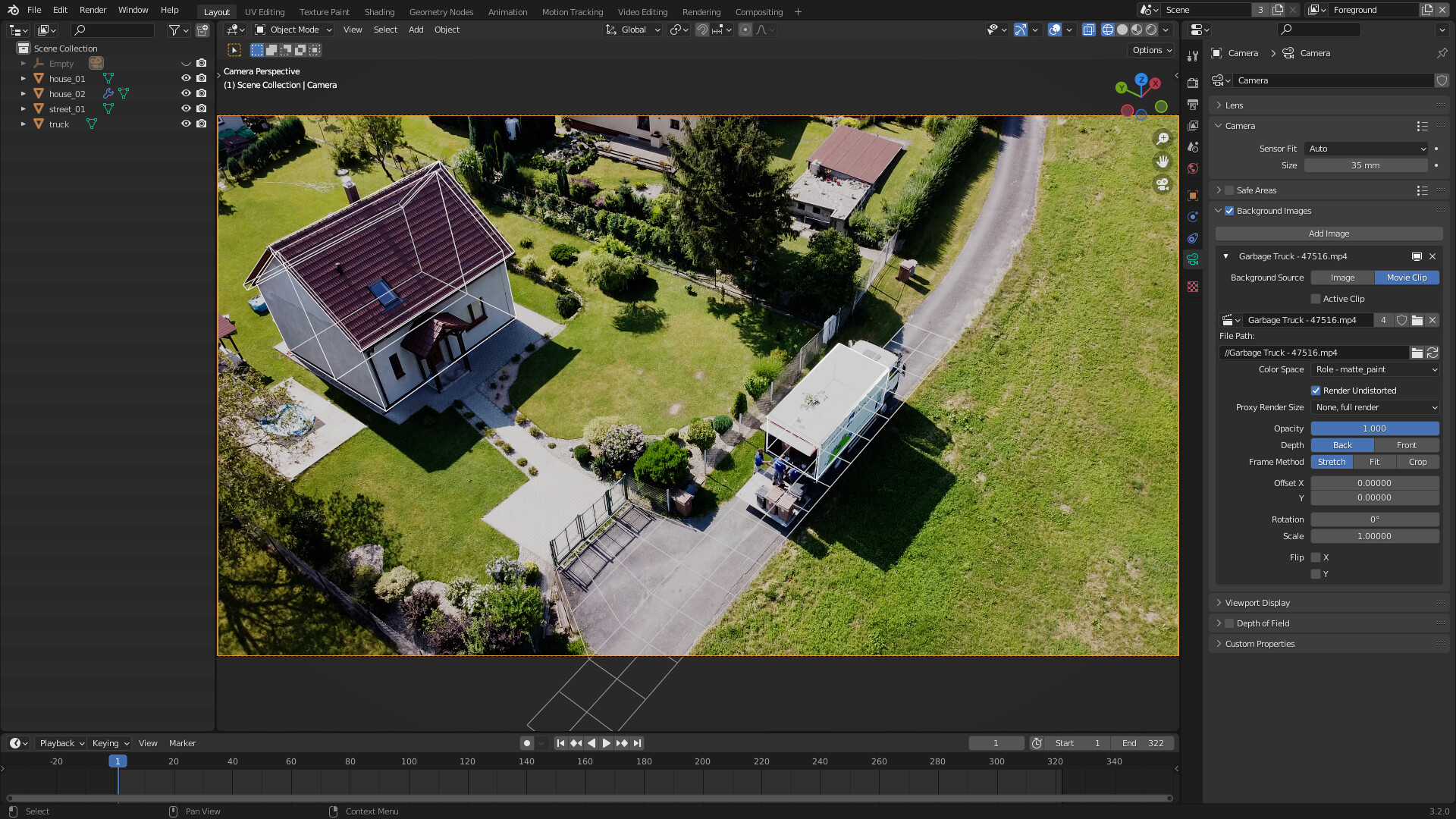The width and height of the screenshot is (1456, 819).
Task: Switch to the Shading workspace tab
Action: [379, 11]
